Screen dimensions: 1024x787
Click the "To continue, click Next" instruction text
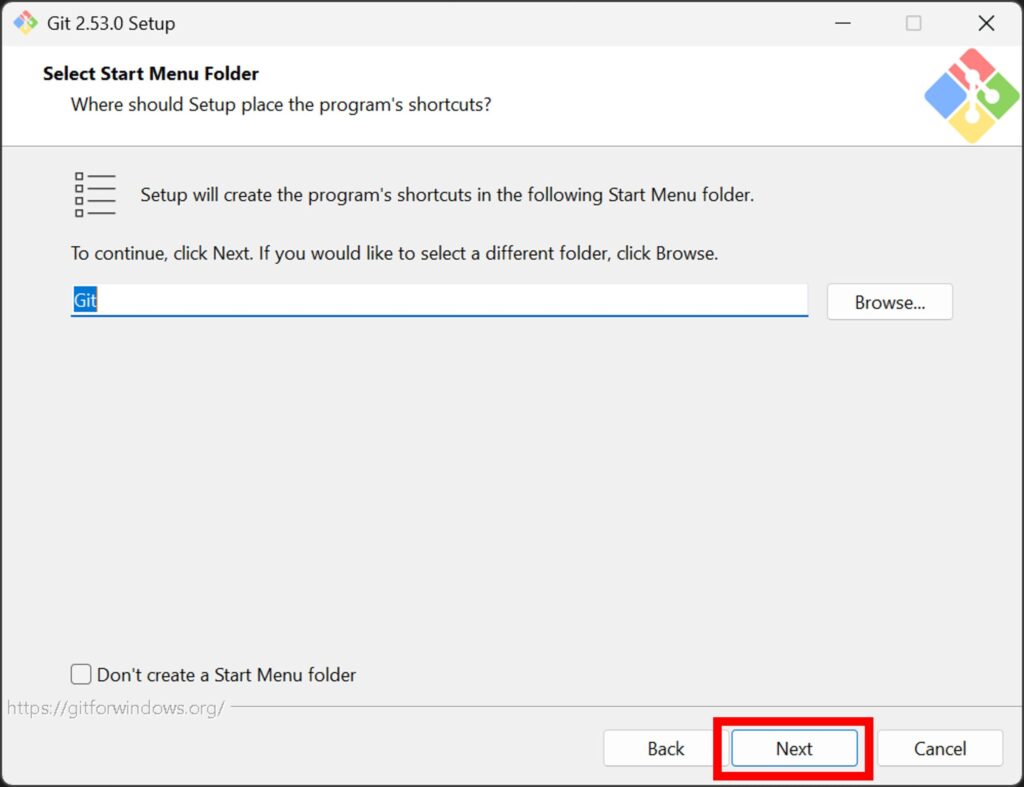tap(394, 253)
